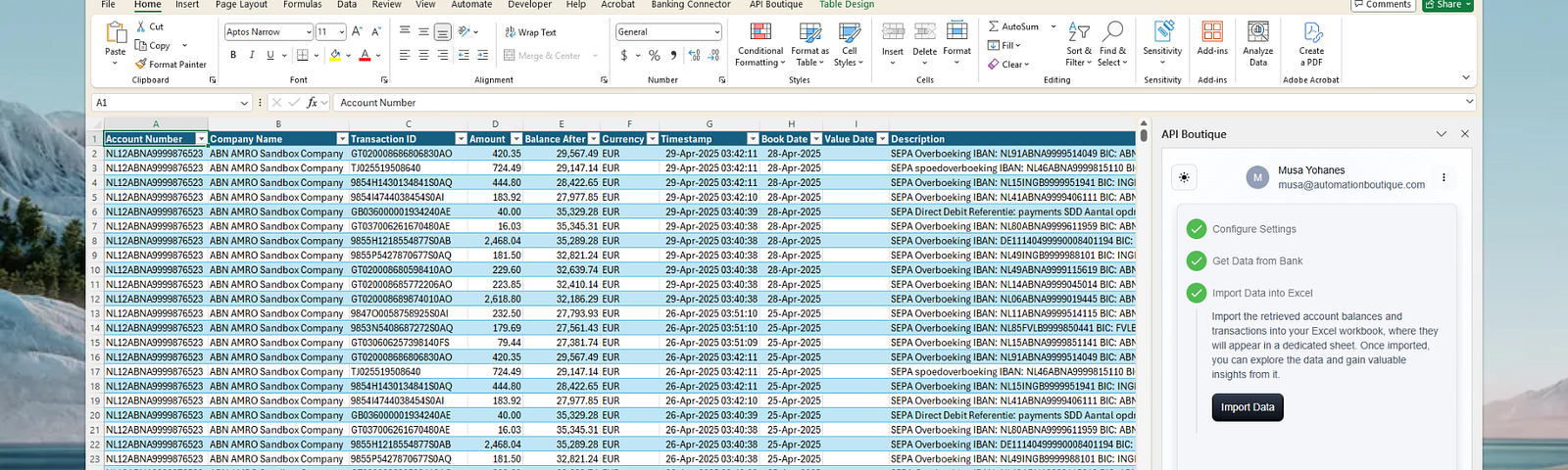1568x470 pixels.
Task: Open the font name dropdown Aptos Narrow
Action: [308, 32]
